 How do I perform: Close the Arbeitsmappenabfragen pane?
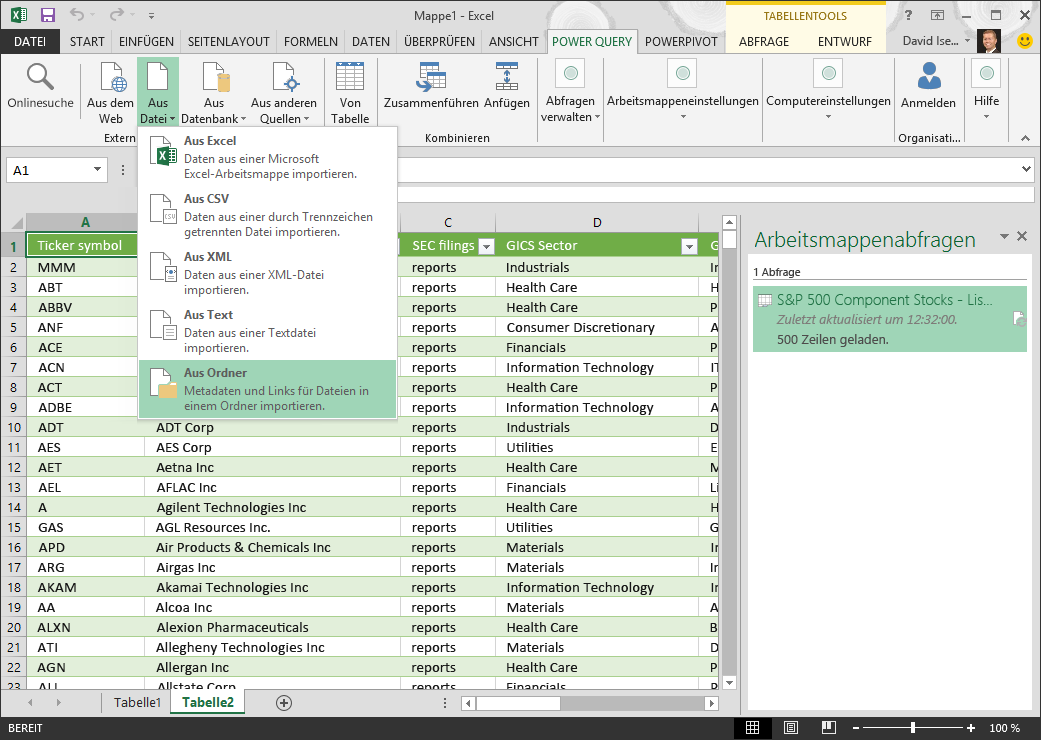coord(1022,236)
